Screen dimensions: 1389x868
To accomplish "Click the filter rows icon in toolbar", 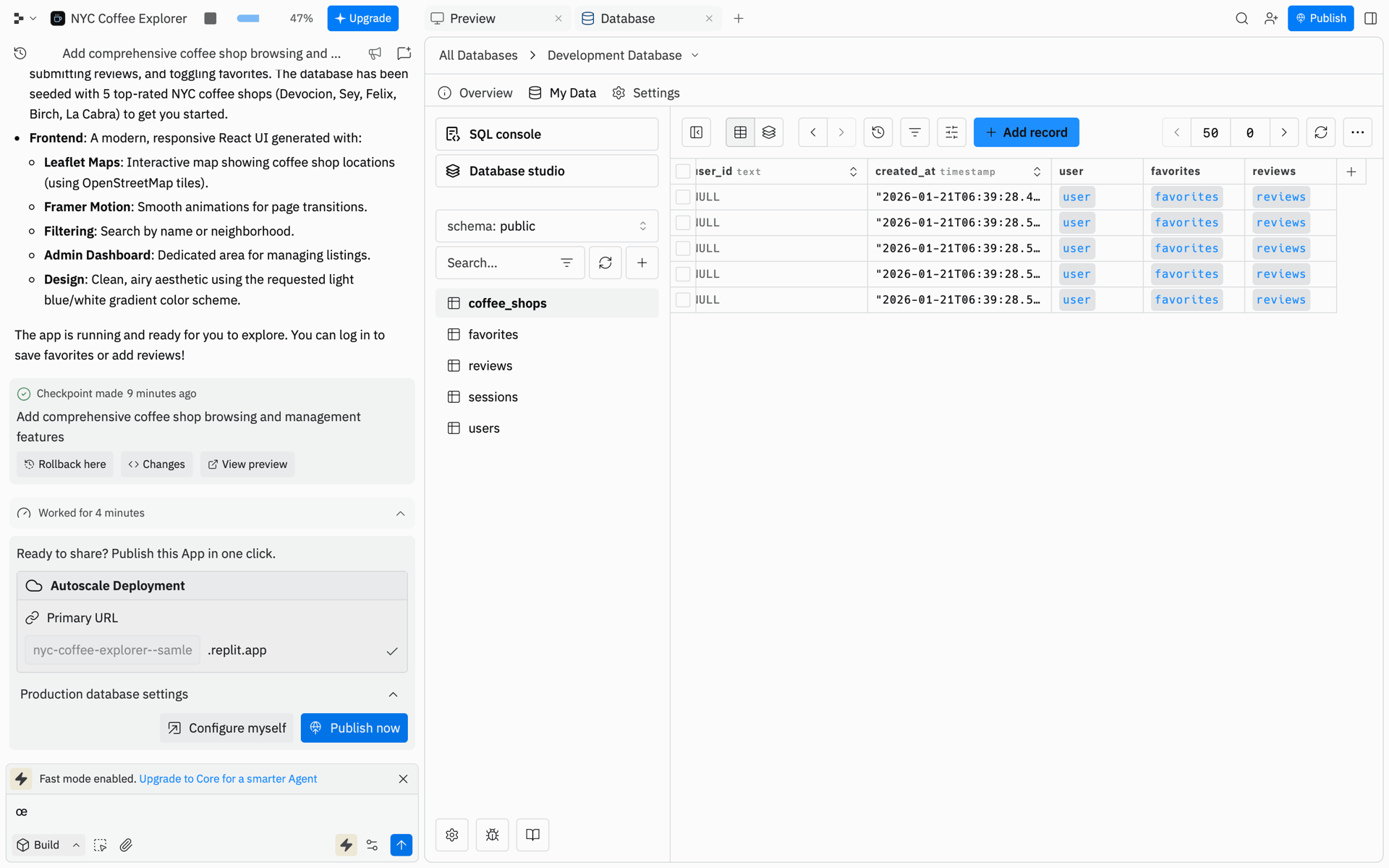I will coord(914,132).
